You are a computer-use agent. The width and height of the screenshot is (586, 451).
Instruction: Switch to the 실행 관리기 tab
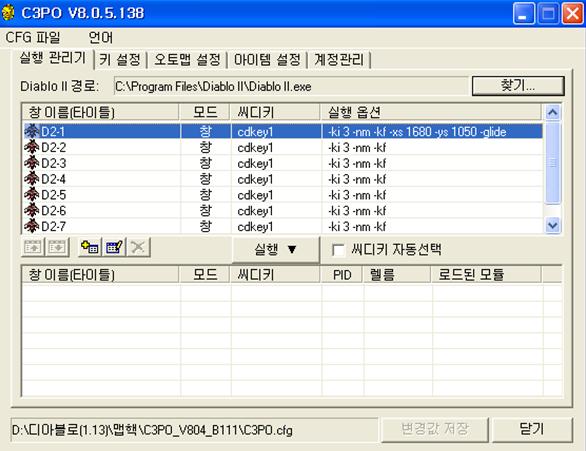point(53,58)
